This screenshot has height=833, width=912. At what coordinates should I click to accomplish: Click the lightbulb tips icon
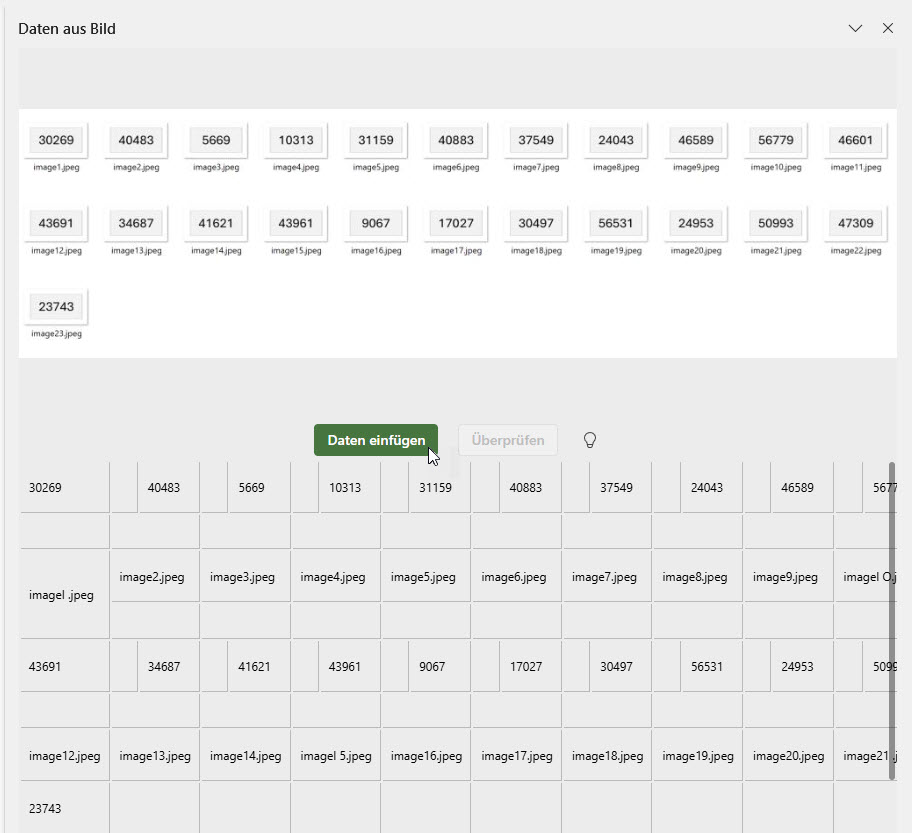pos(590,440)
